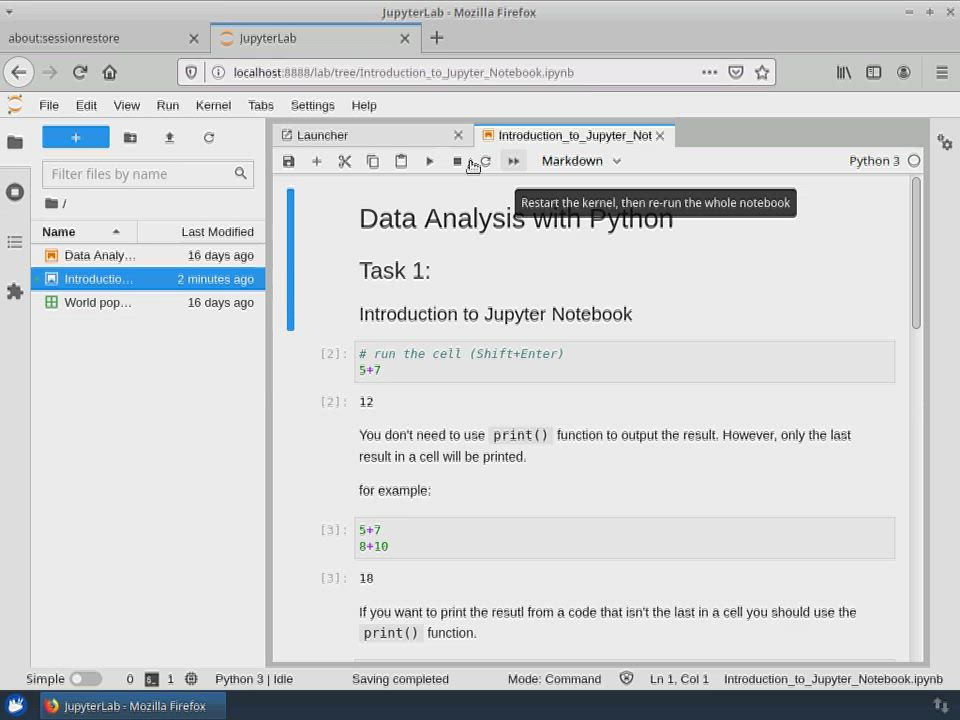Open the Help menu
This screenshot has height=720, width=960.
364,105
